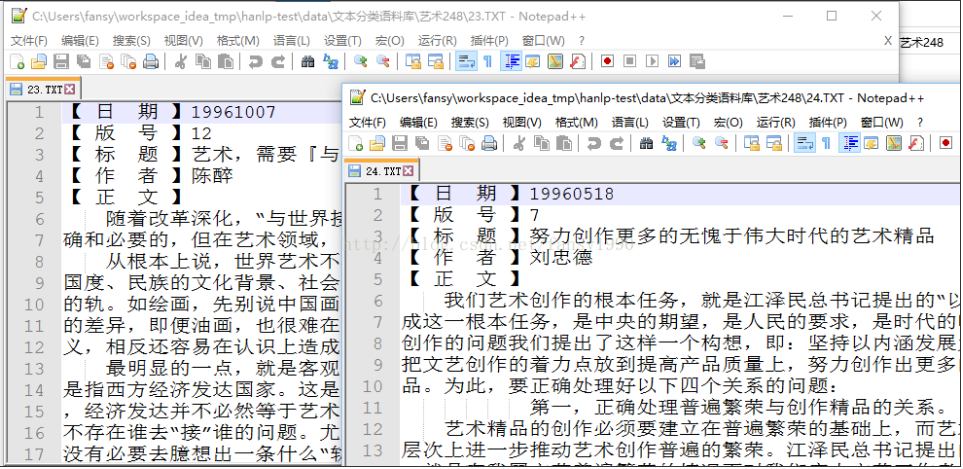Create new file in 23.TXT window toolbar

pos(17,61)
